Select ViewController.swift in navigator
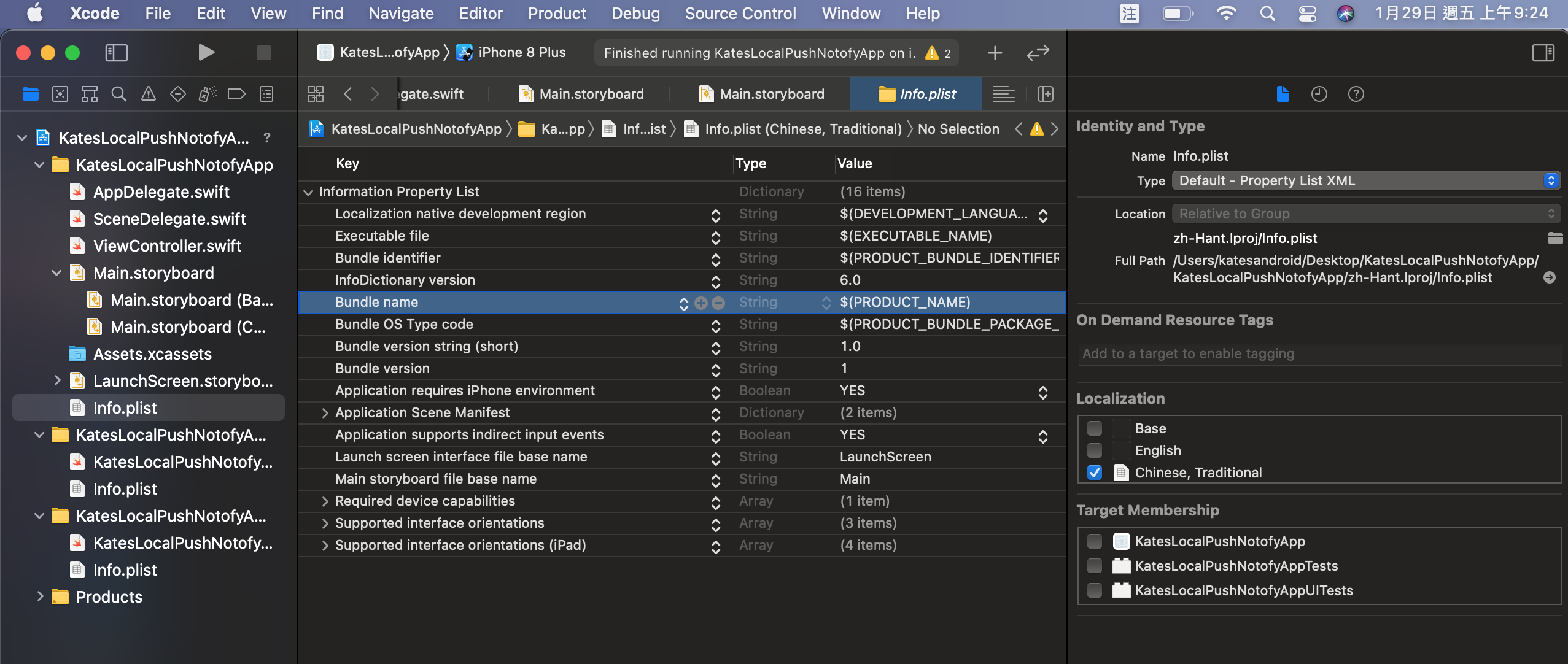The height and width of the screenshot is (664, 1568). pos(167,246)
